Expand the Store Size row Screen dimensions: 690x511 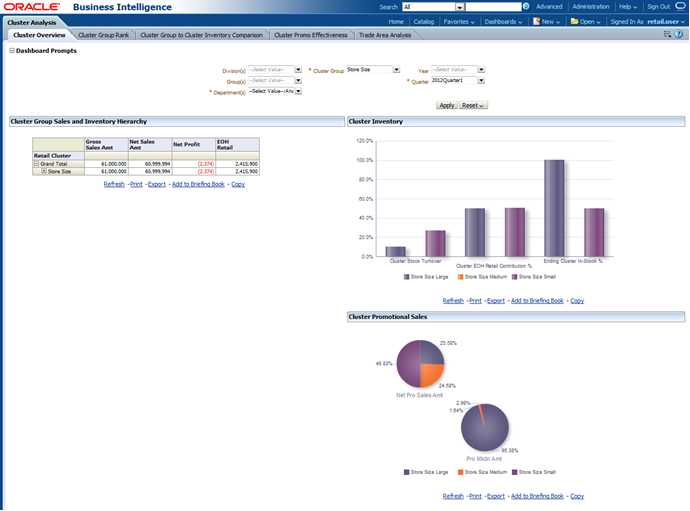[44, 171]
